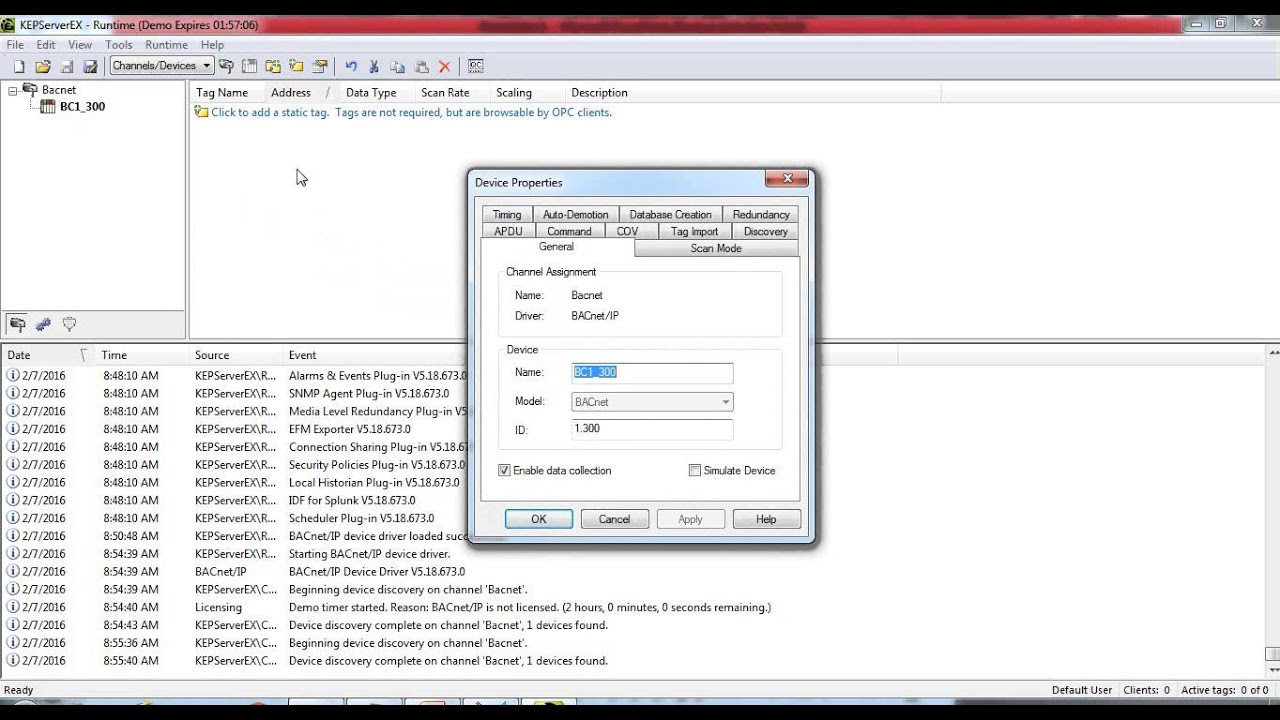This screenshot has width=1280, height=720.
Task: Open the File menu
Action: 15,45
